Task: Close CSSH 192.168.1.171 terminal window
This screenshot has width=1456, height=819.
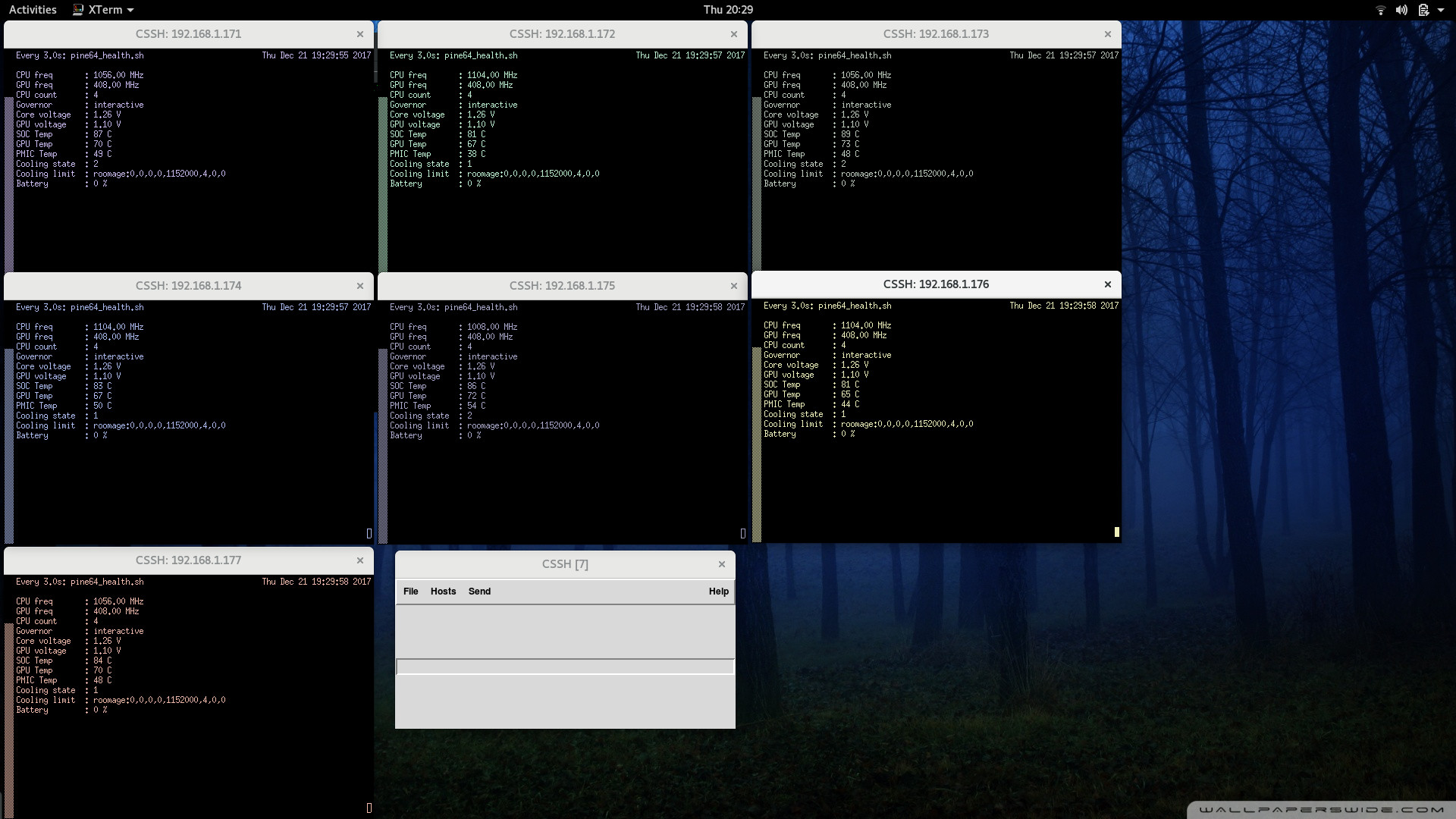Action: pyautogui.click(x=360, y=34)
